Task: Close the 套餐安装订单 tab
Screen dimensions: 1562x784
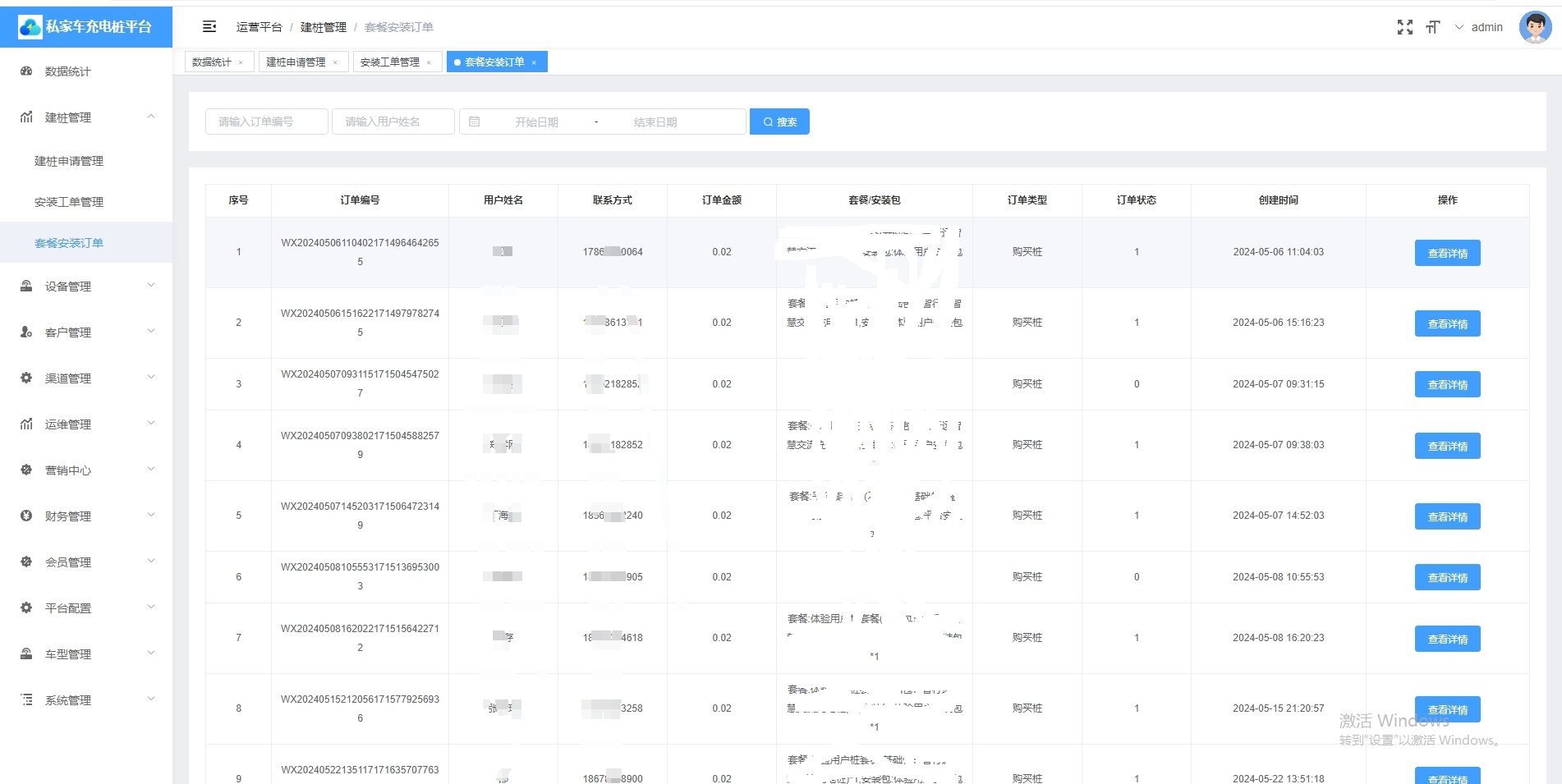Action: [534, 62]
